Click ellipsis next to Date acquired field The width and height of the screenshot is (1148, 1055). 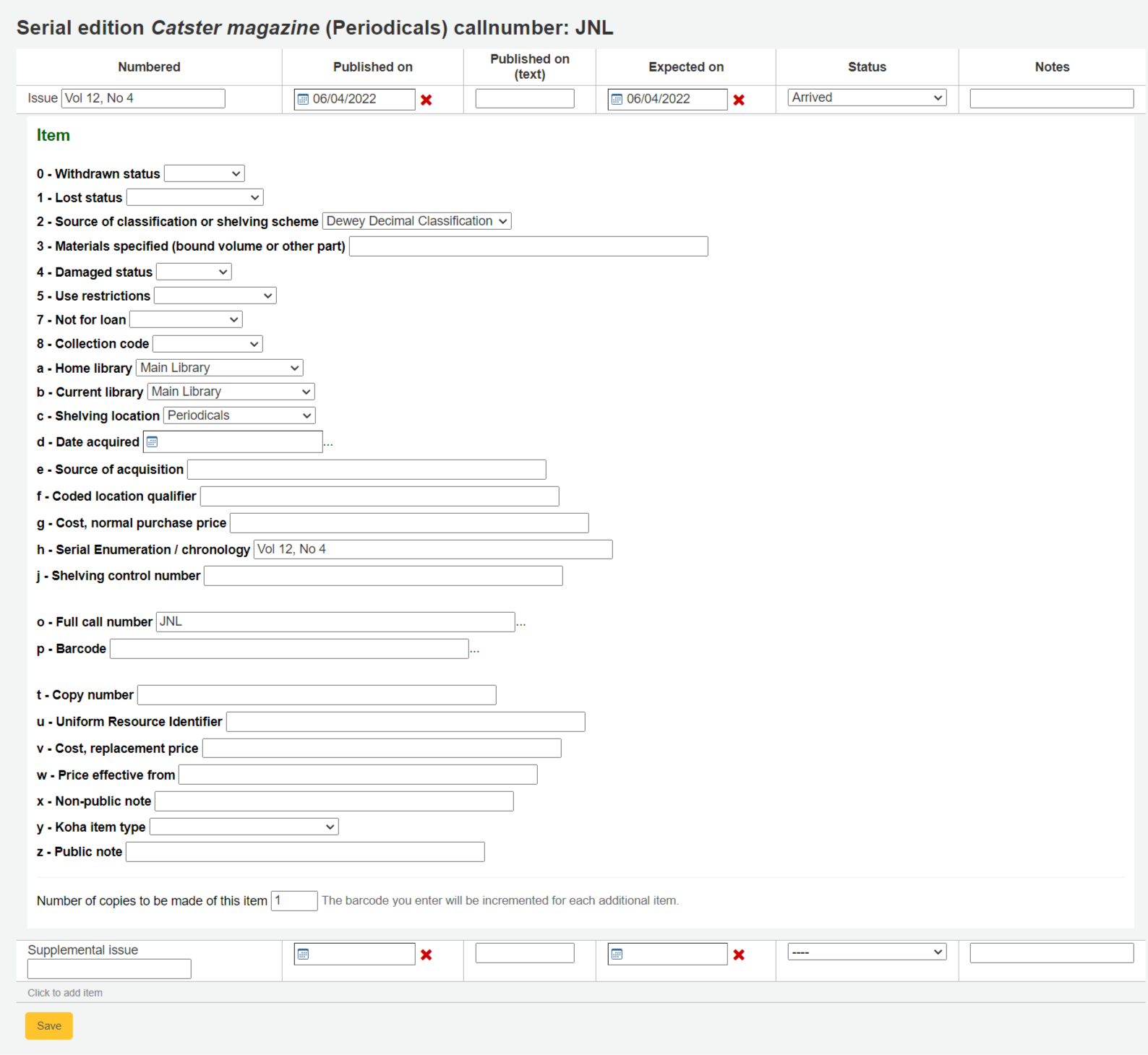328,443
